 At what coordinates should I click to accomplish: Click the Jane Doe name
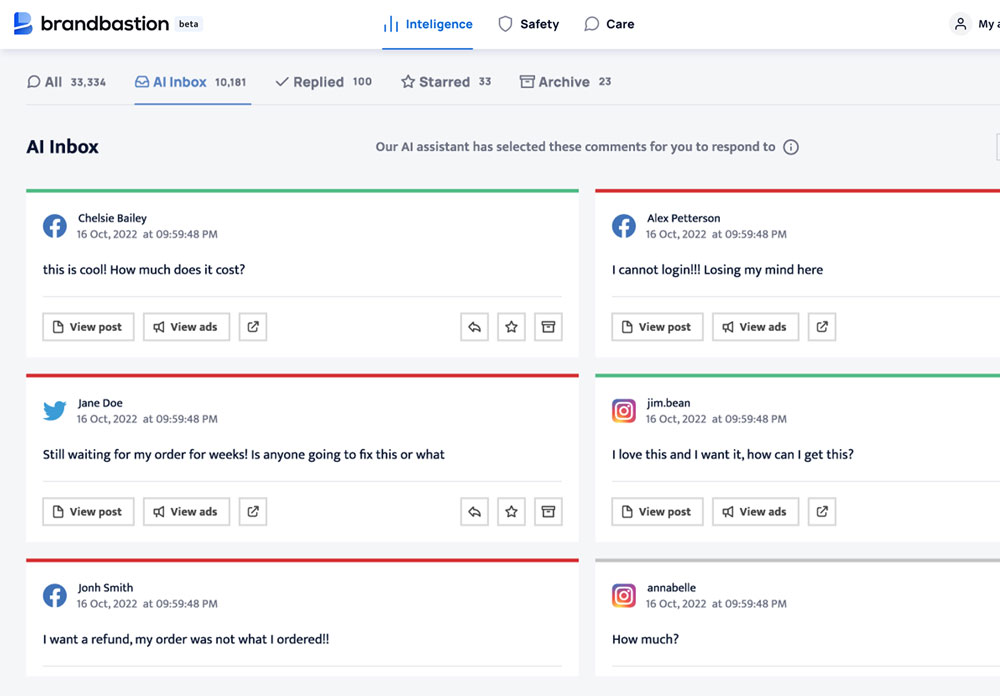tap(100, 403)
